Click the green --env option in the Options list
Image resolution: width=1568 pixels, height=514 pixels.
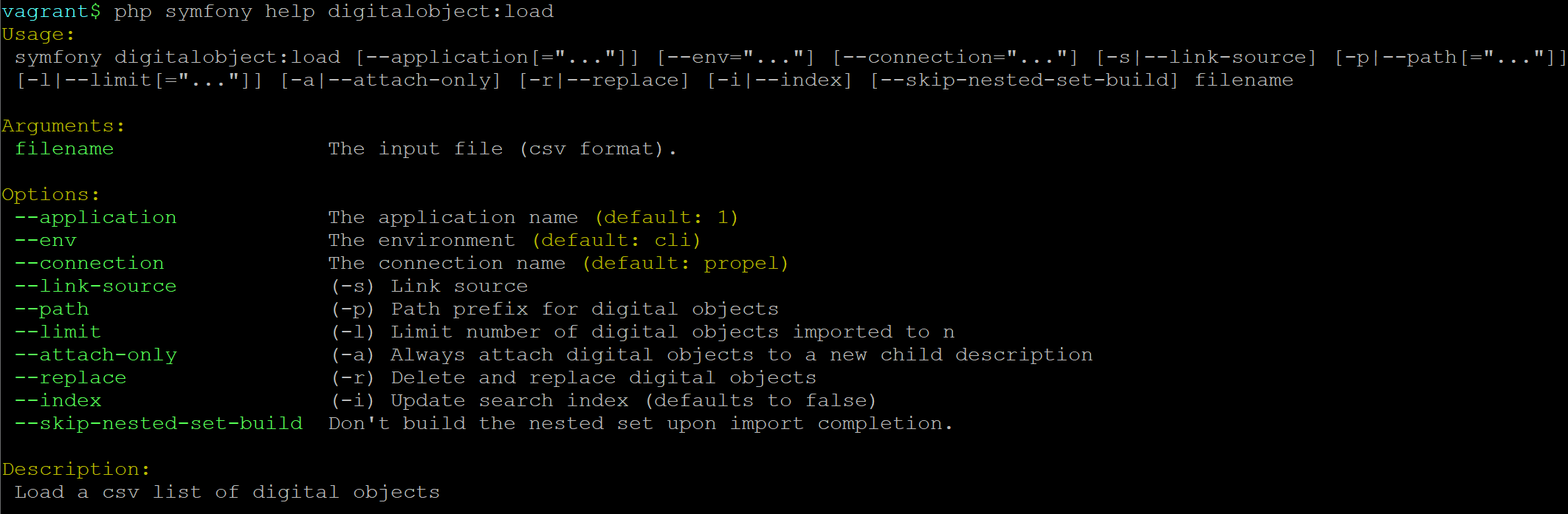(46, 241)
